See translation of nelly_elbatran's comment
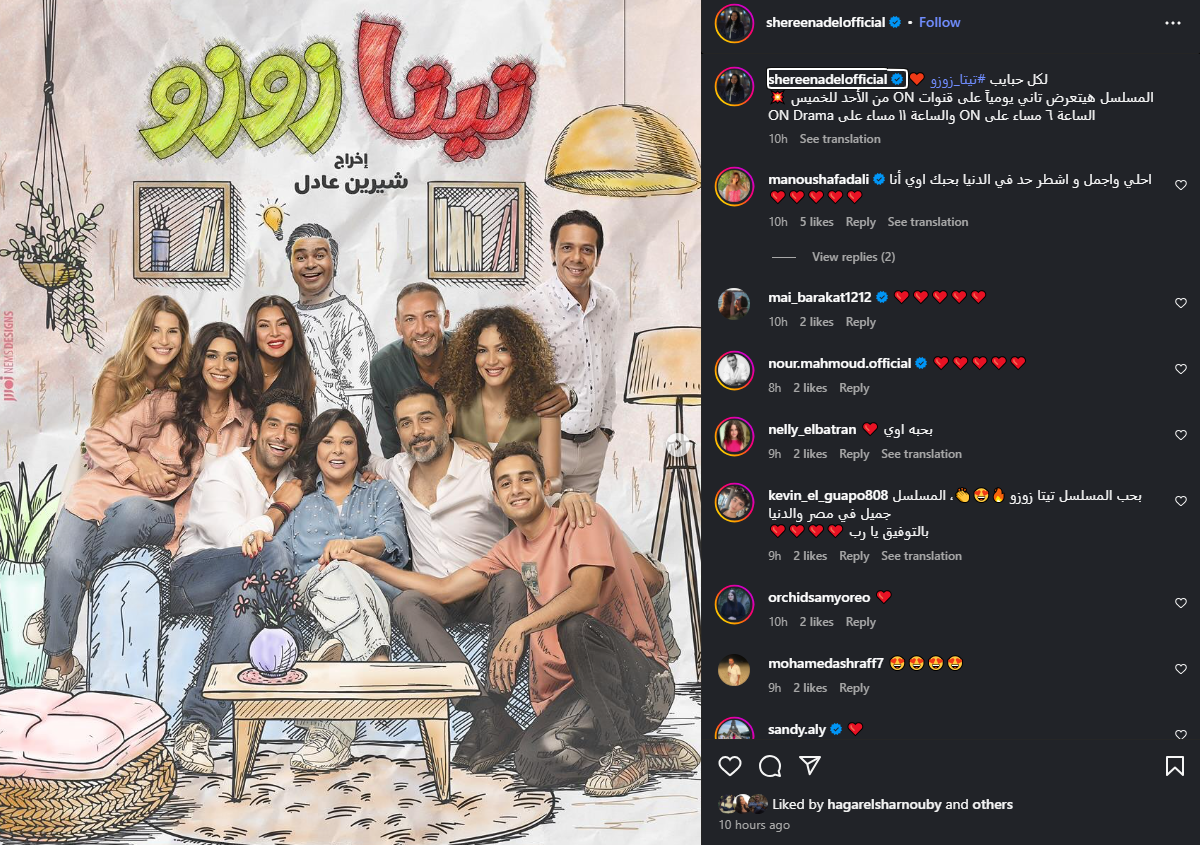 click(x=921, y=454)
